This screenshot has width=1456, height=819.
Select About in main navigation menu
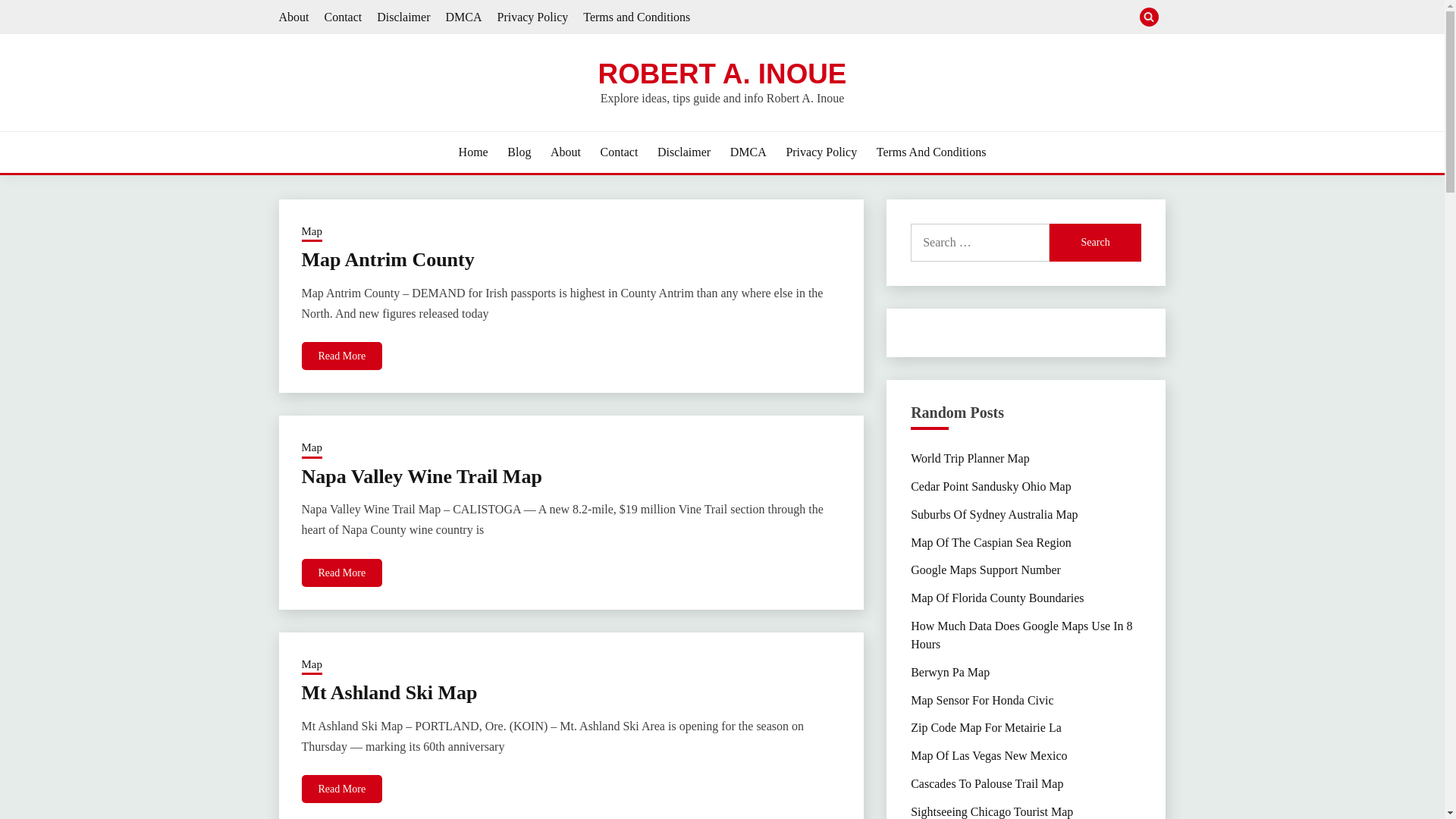(x=566, y=152)
